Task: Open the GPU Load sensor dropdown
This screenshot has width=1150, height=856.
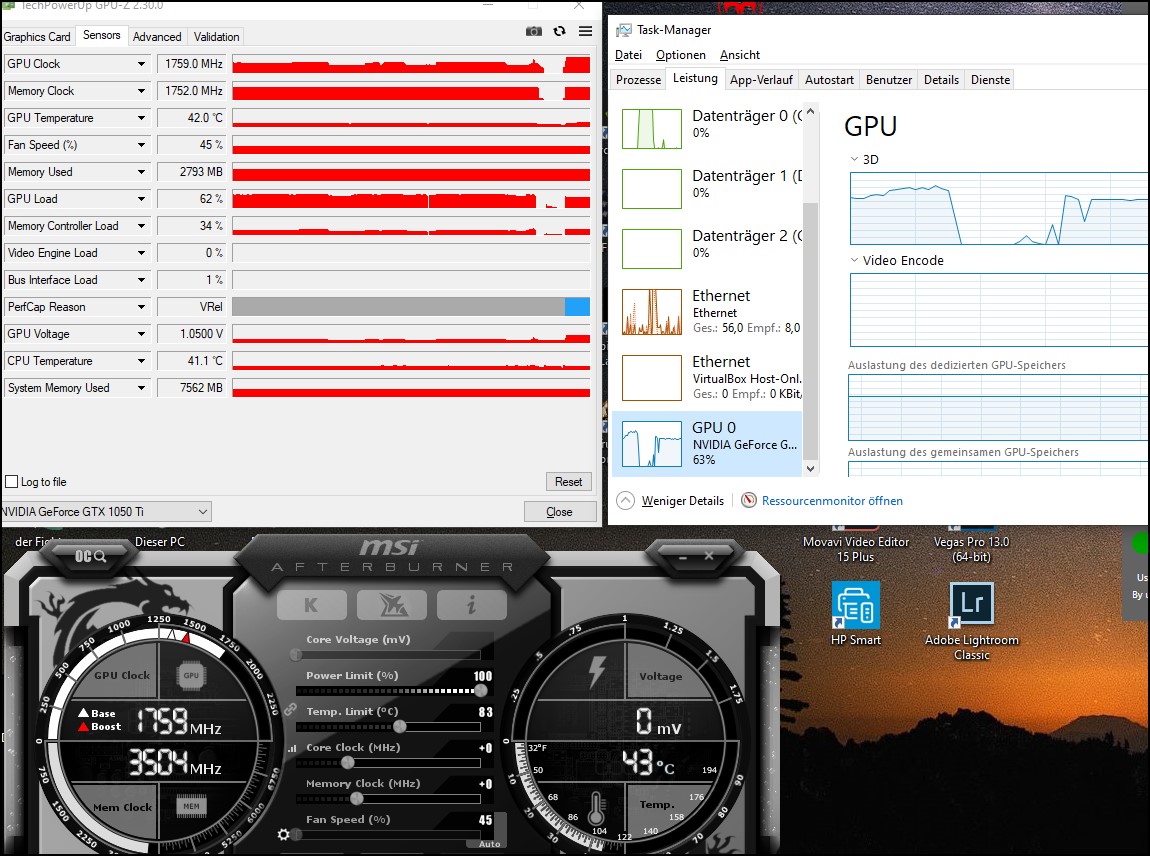Action: [x=141, y=199]
